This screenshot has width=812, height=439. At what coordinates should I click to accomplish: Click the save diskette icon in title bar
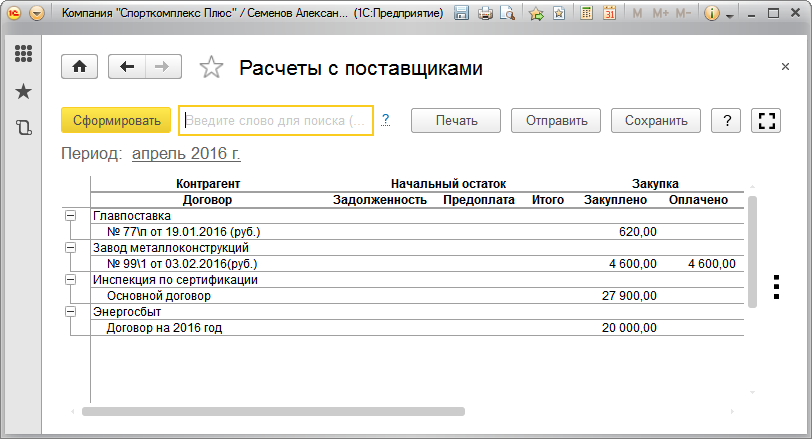pyautogui.click(x=461, y=13)
